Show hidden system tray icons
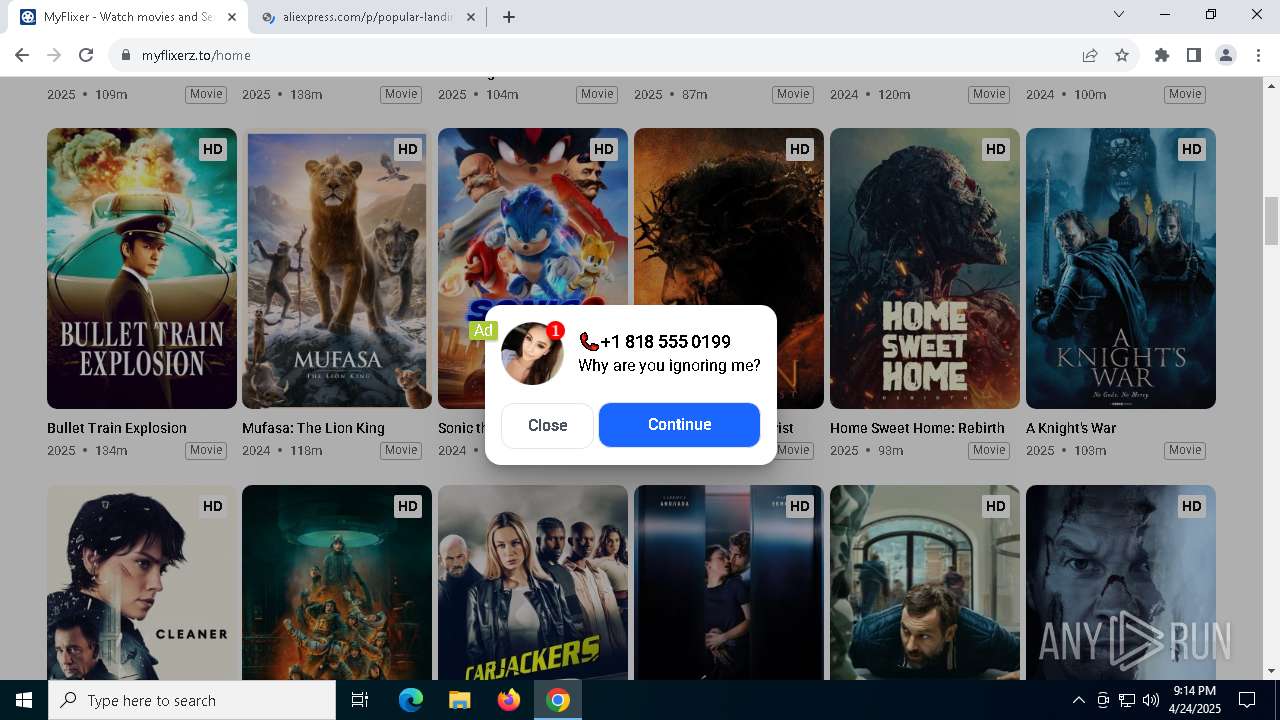This screenshot has width=1280, height=720. tap(1079, 700)
